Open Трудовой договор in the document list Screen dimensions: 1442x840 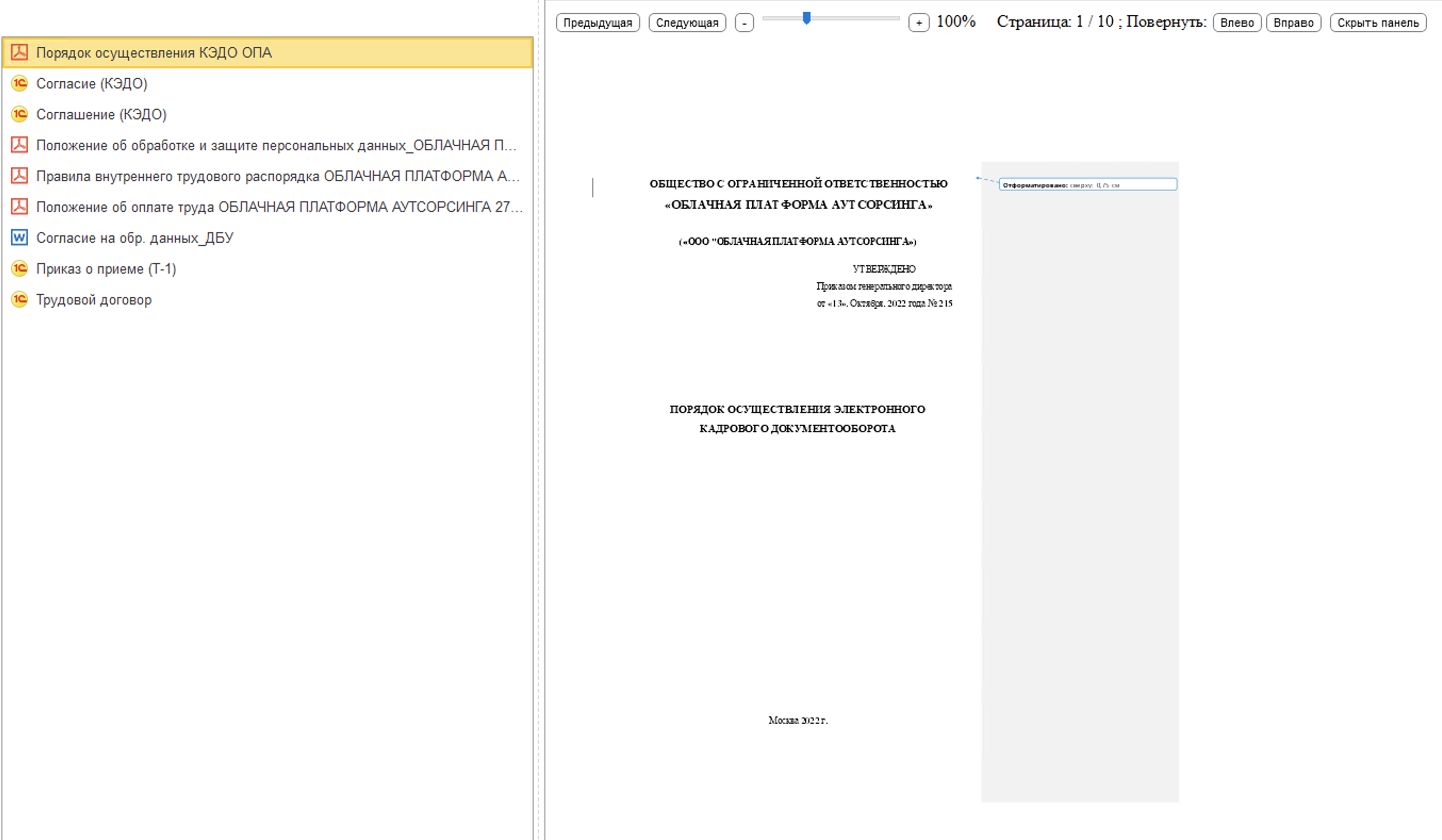click(x=94, y=299)
